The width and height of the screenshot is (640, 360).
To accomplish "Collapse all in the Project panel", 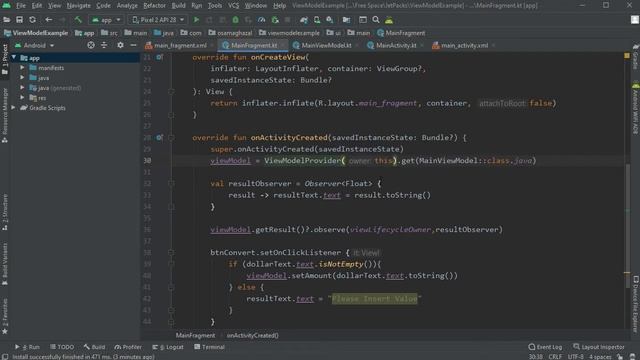I will (x=104, y=45).
